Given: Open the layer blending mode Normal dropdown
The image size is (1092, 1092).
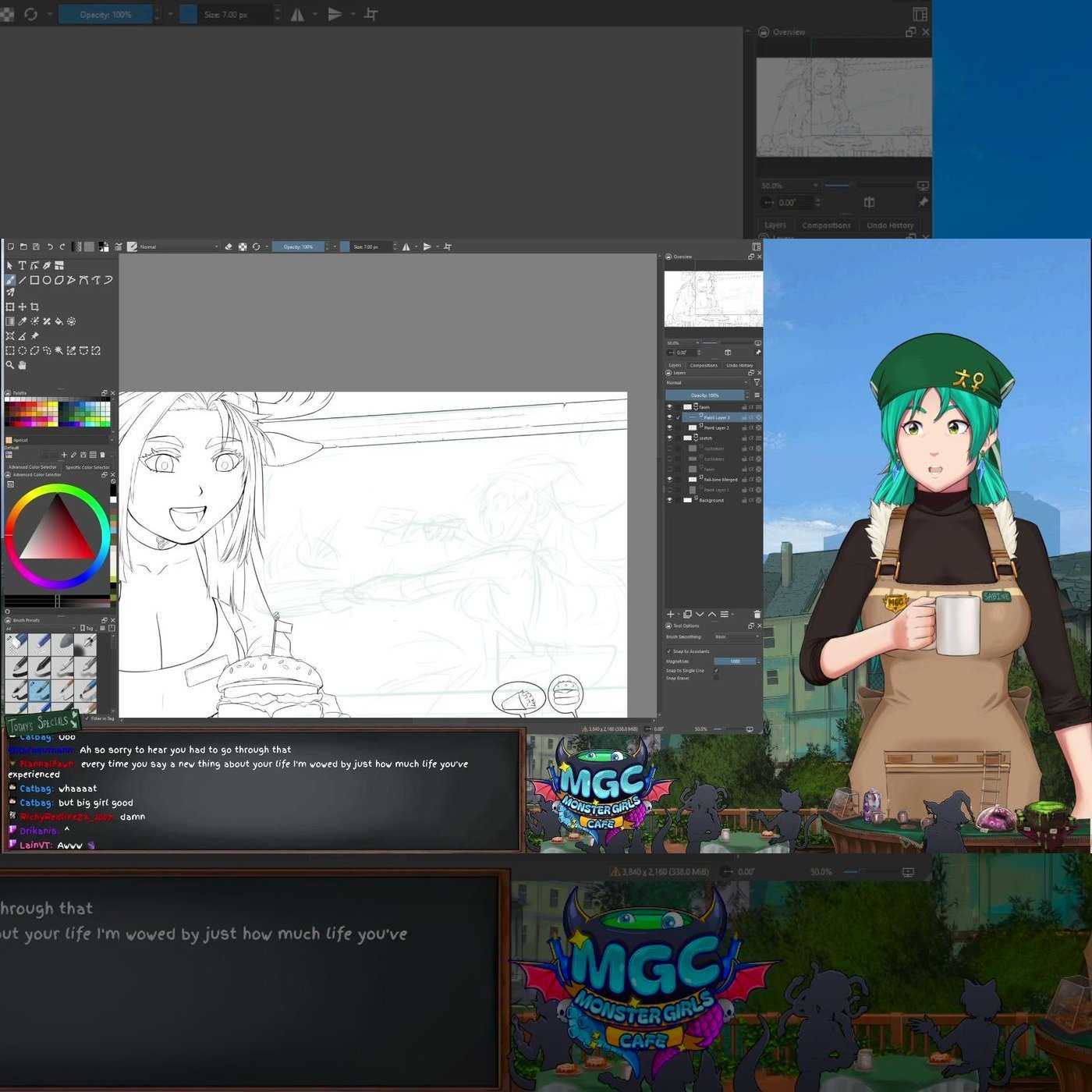Looking at the screenshot, I should (707, 383).
